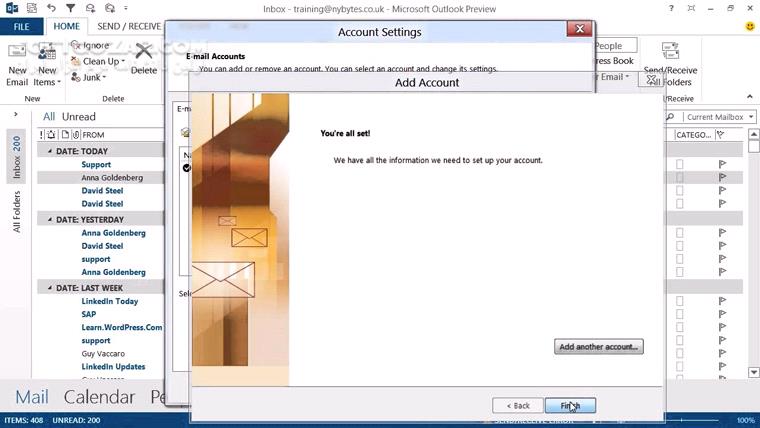Click the Ignore conversation icon

tap(76, 45)
